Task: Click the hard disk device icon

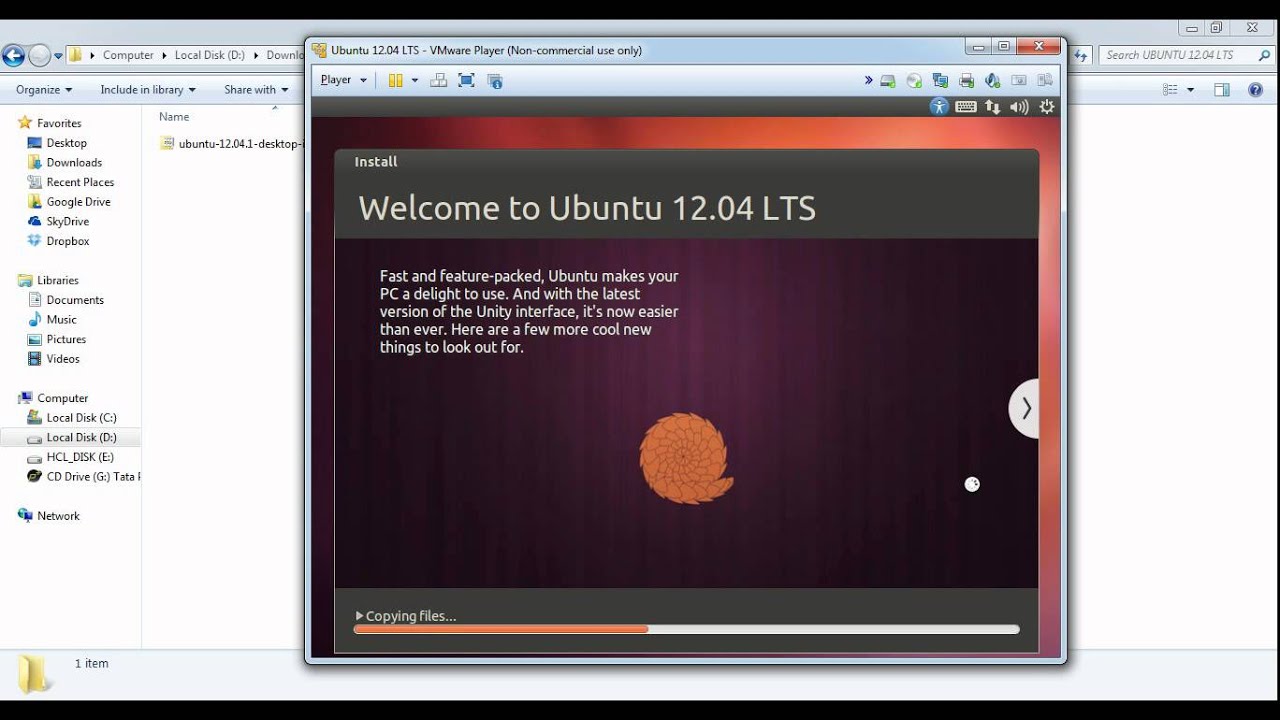Action: (888, 80)
